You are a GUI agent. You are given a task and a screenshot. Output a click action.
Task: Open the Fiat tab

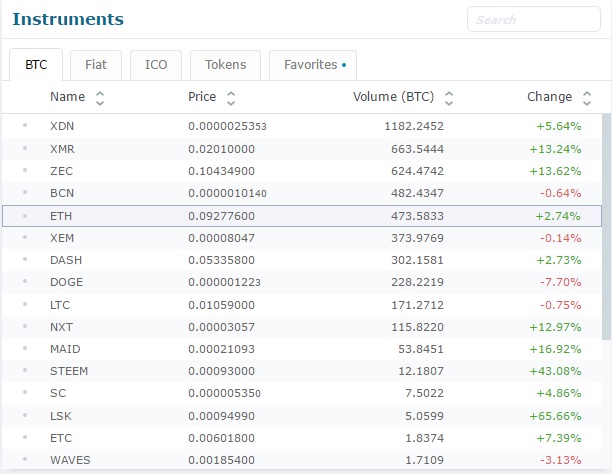(96, 65)
